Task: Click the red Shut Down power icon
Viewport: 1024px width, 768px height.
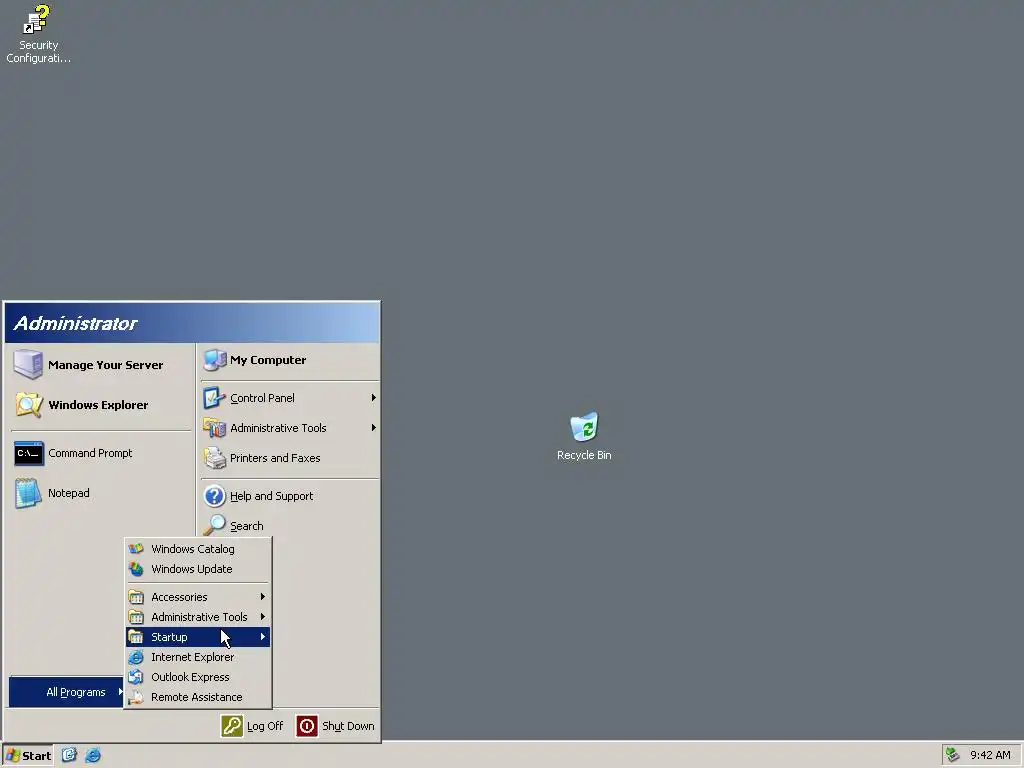Action: [307, 726]
